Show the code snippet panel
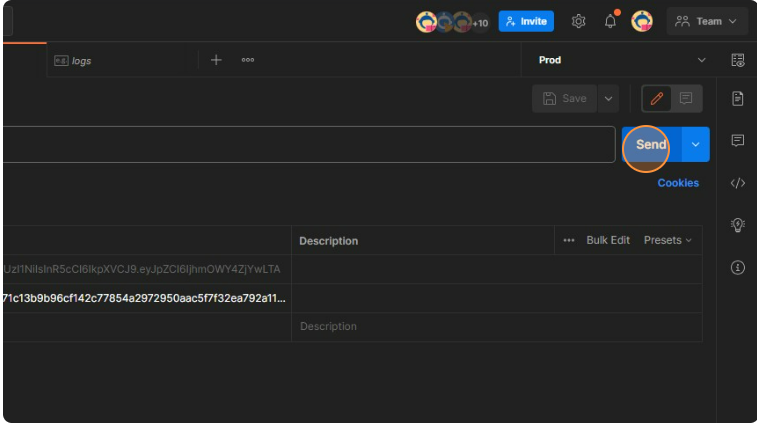This screenshot has width=757, height=423. click(738, 183)
